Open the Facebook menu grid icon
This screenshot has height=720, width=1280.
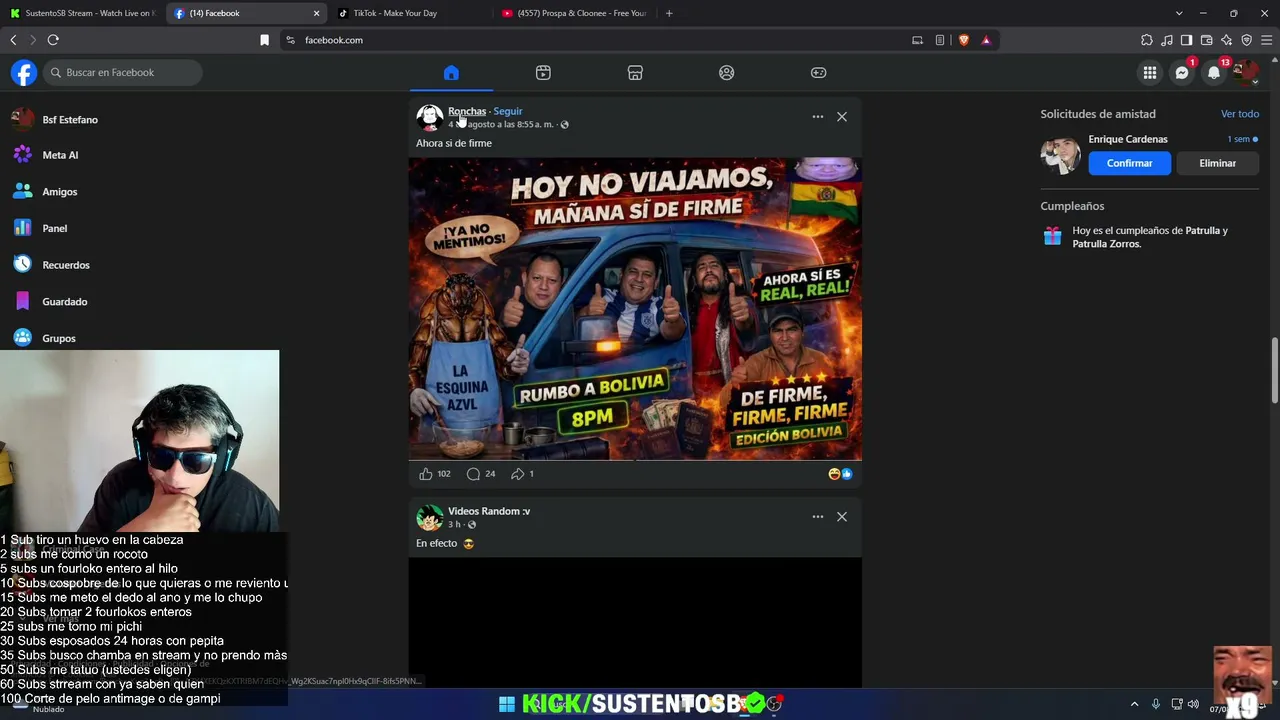click(1150, 72)
